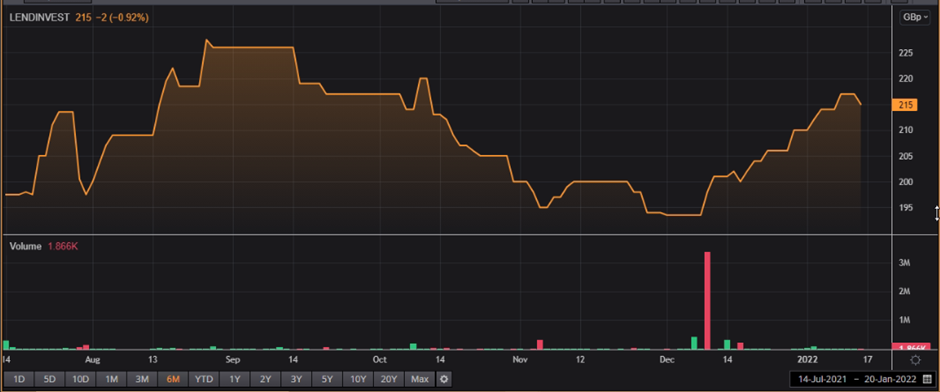This screenshot has width=940, height=392.
Task: Select the 1D time range
Action: coord(19,379)
